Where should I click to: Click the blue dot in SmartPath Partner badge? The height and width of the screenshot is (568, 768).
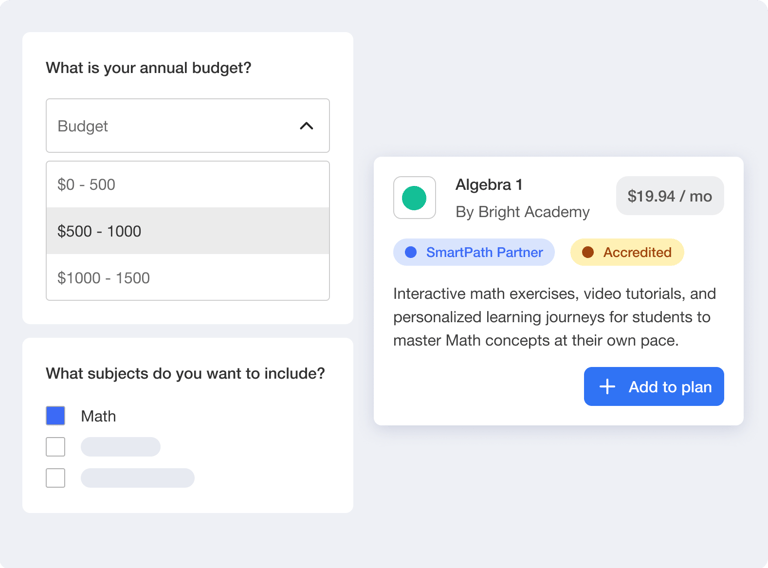tap(410, 252)
